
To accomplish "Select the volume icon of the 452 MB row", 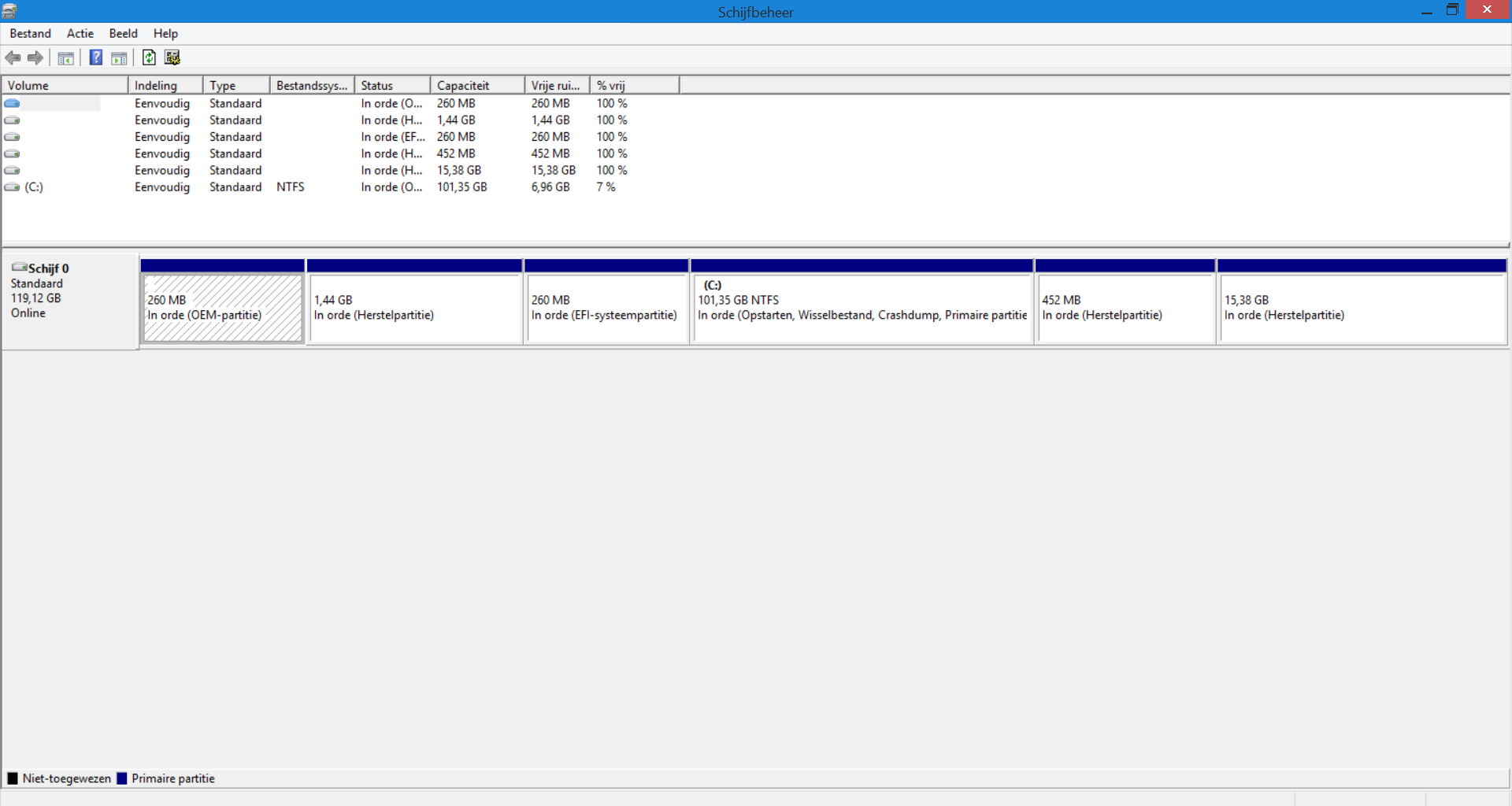I will click(x=12, y=153).
